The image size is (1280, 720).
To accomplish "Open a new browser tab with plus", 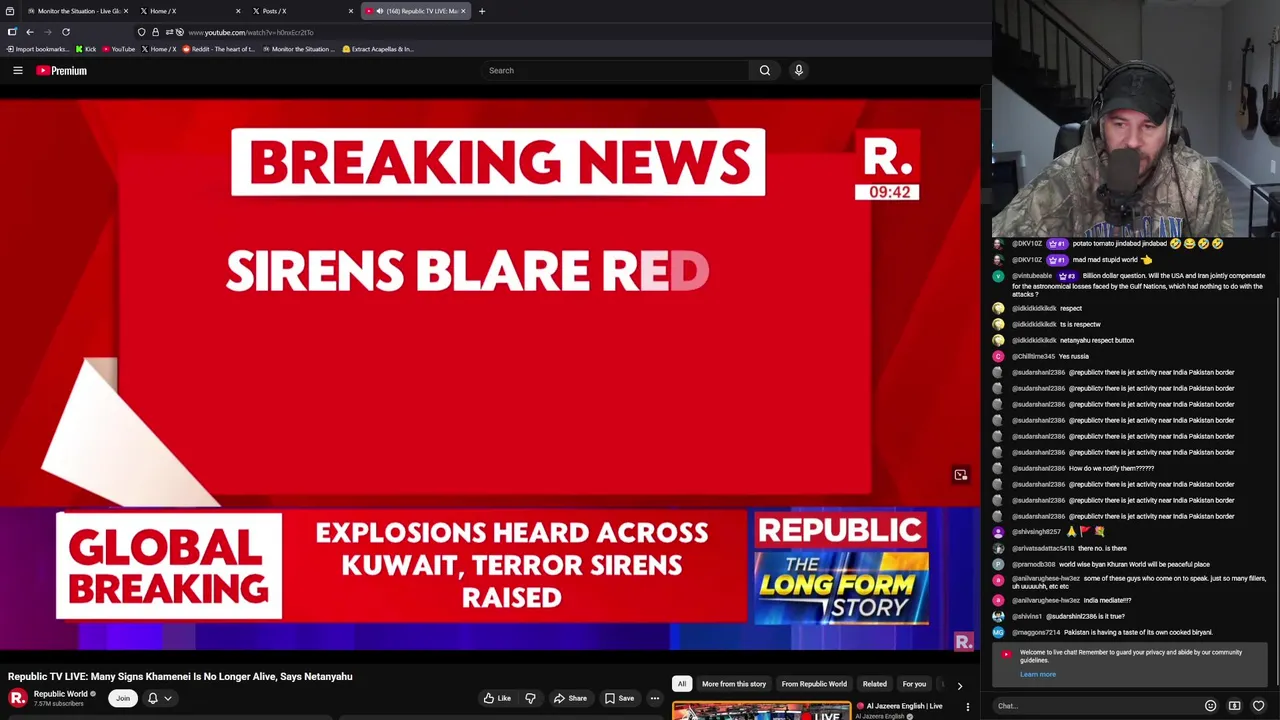I will tap(482, 11).
